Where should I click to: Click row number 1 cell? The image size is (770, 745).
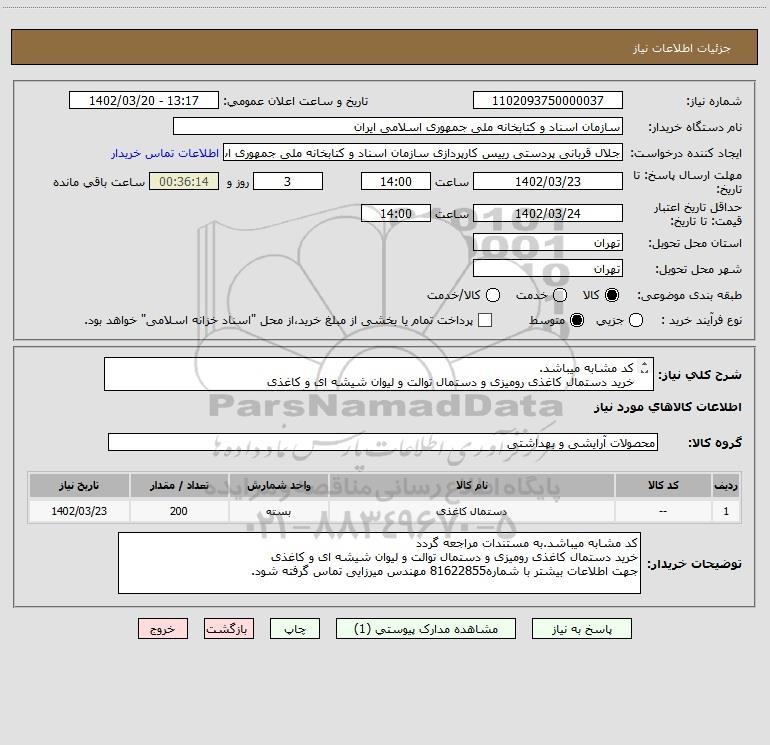[726, 511]
